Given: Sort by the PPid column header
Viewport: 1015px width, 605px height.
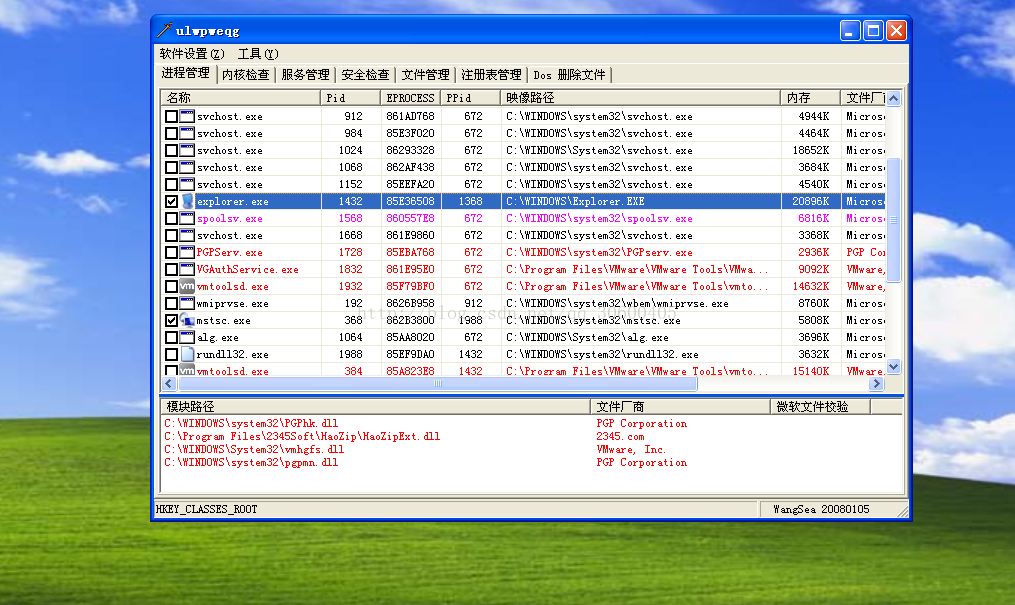Looking at the screenshot, I should point(470,98).
